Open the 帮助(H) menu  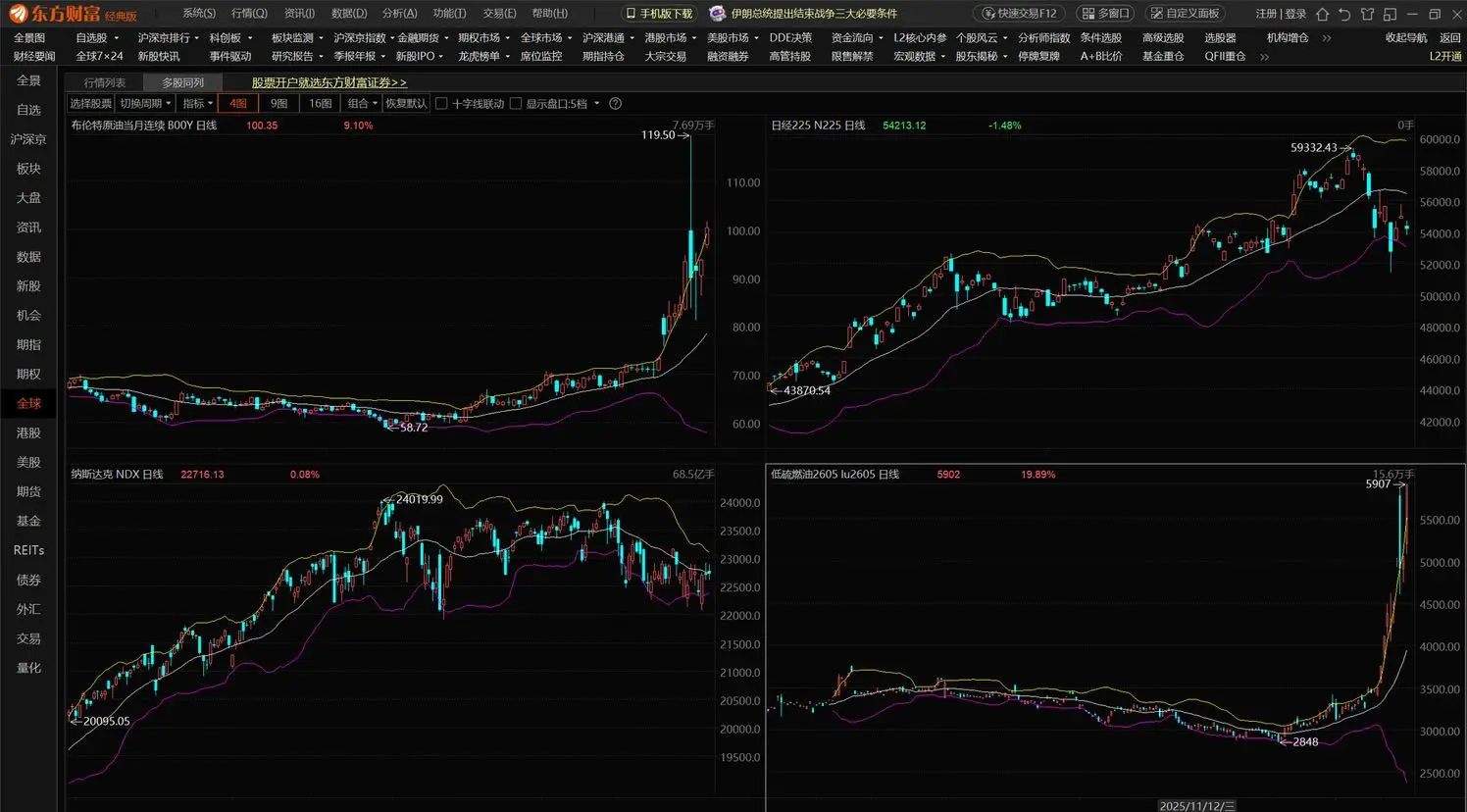549,14
